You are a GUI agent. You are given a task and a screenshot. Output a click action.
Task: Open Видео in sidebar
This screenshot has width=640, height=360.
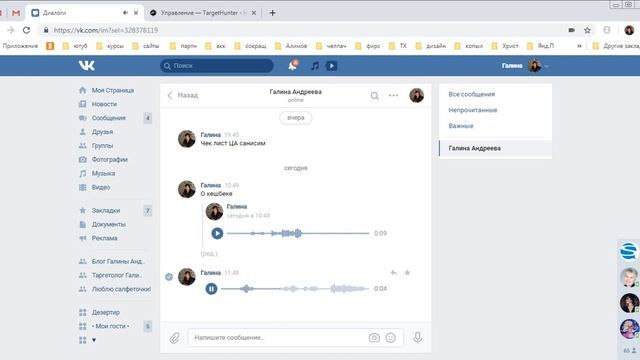pyautogui.click(x=101, y=187)
